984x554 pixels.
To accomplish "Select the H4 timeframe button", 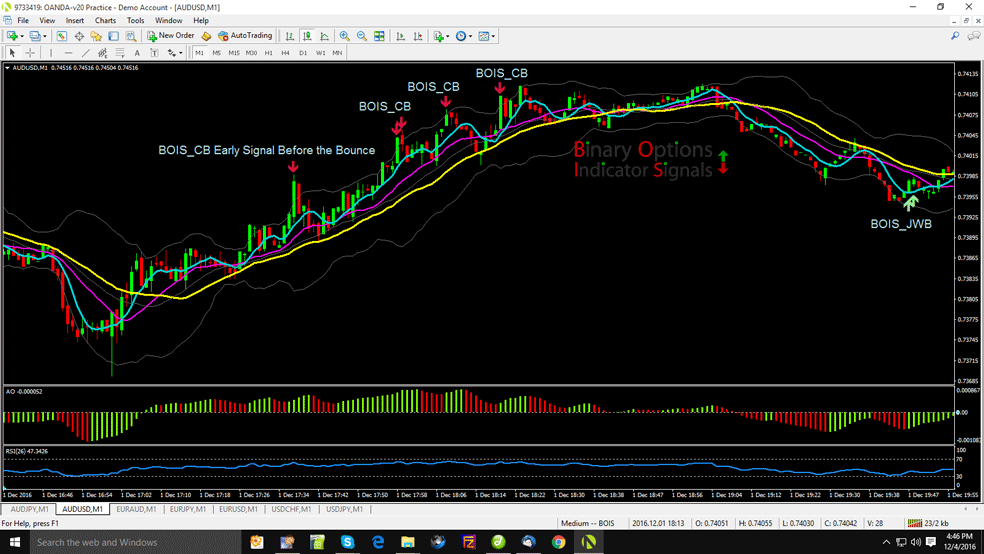I will [x=285, y=52].
